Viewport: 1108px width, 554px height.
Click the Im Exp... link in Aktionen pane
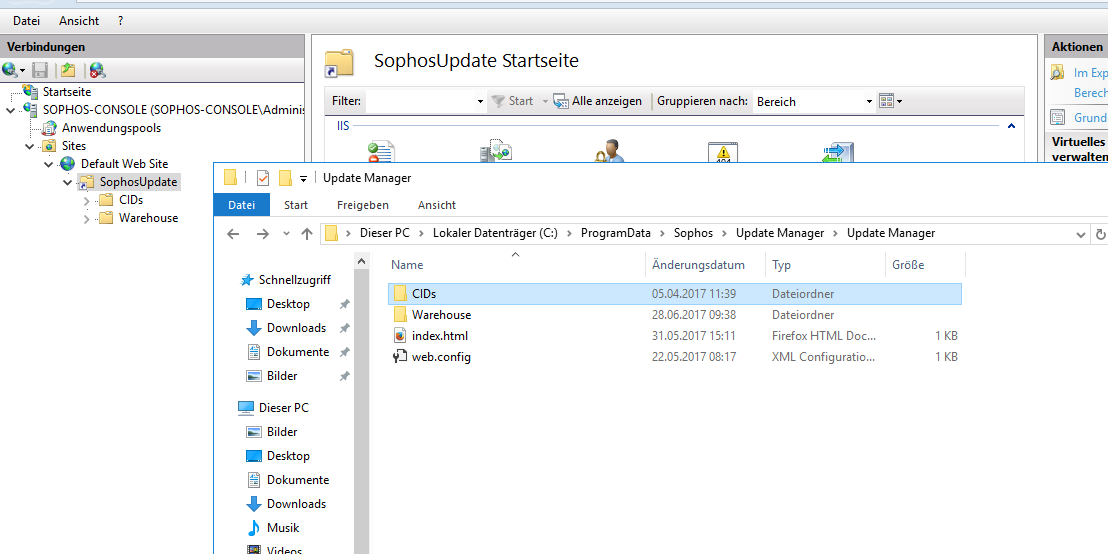pyautogui.click(x=1090, y=73)
